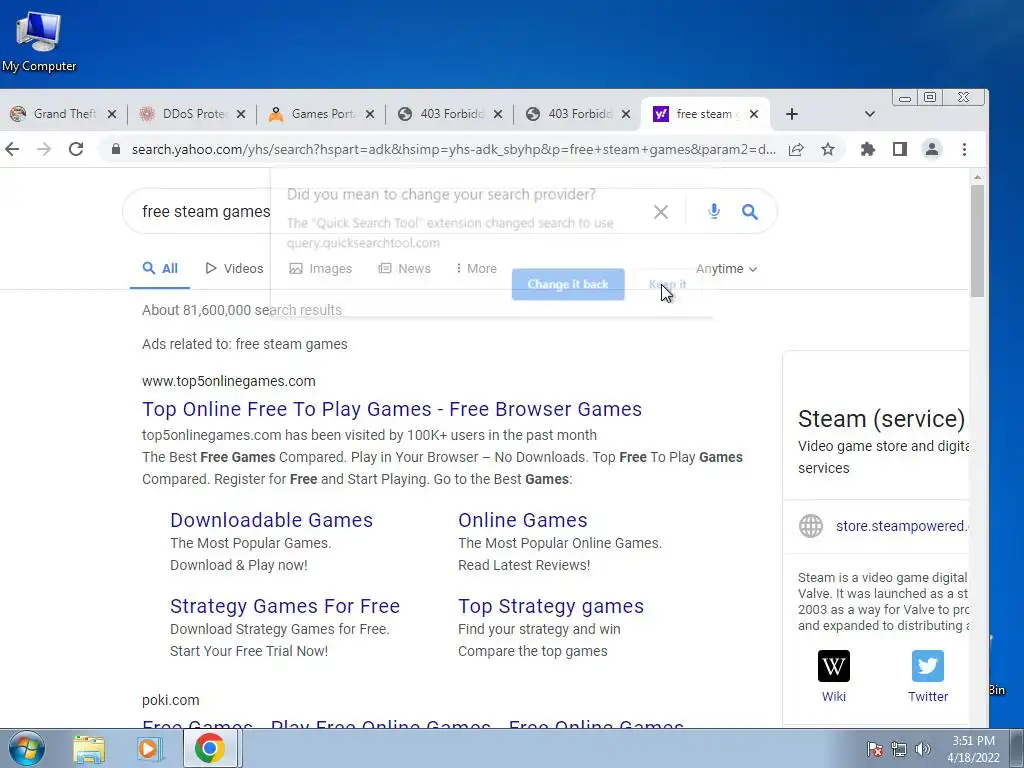Viewport: 1024px width, 768px height.
Task: Click the page vertical scrollbar thumb
Action: click(977, 240)
